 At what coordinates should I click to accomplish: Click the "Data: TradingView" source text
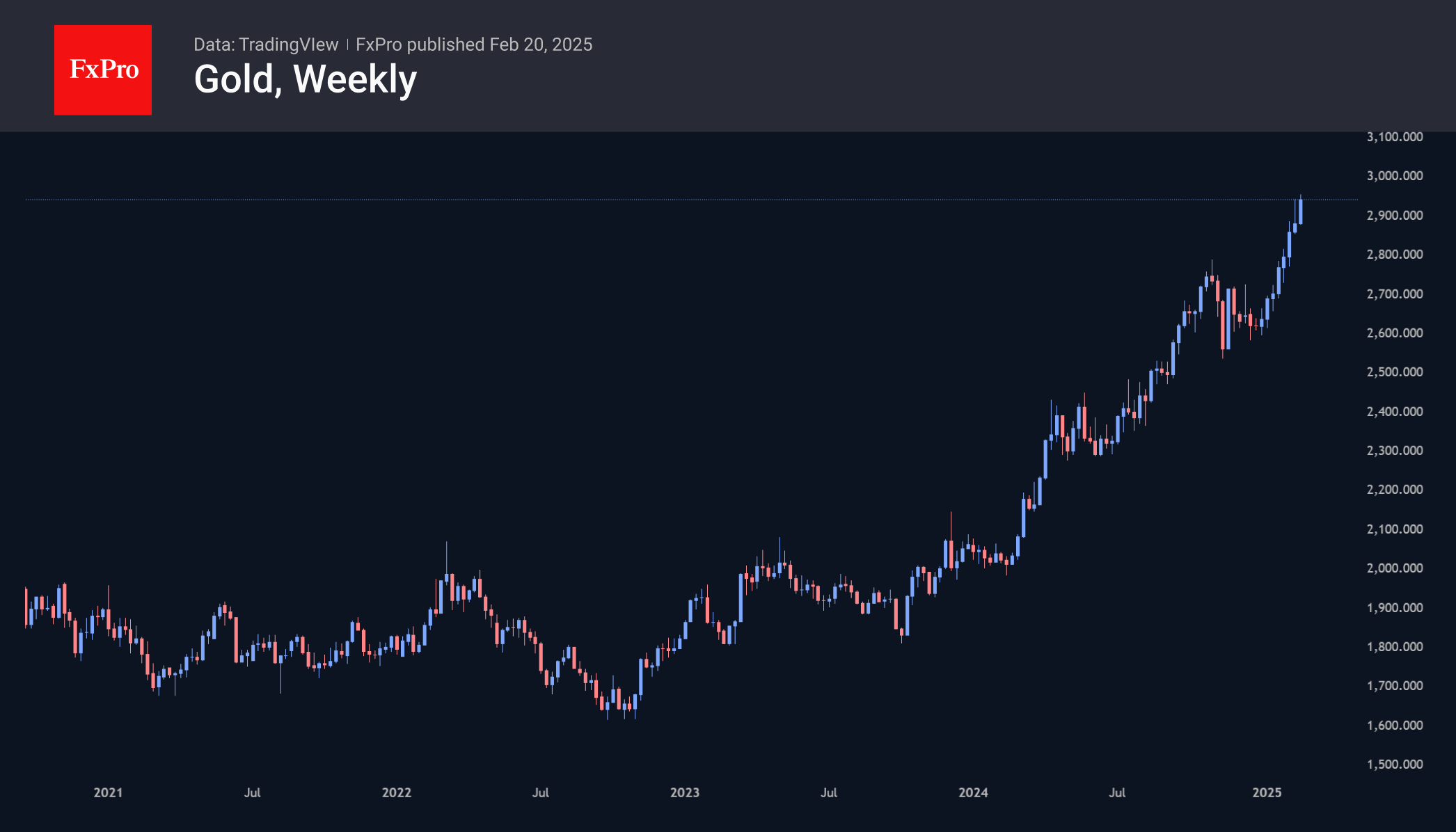tap(266, 45)
